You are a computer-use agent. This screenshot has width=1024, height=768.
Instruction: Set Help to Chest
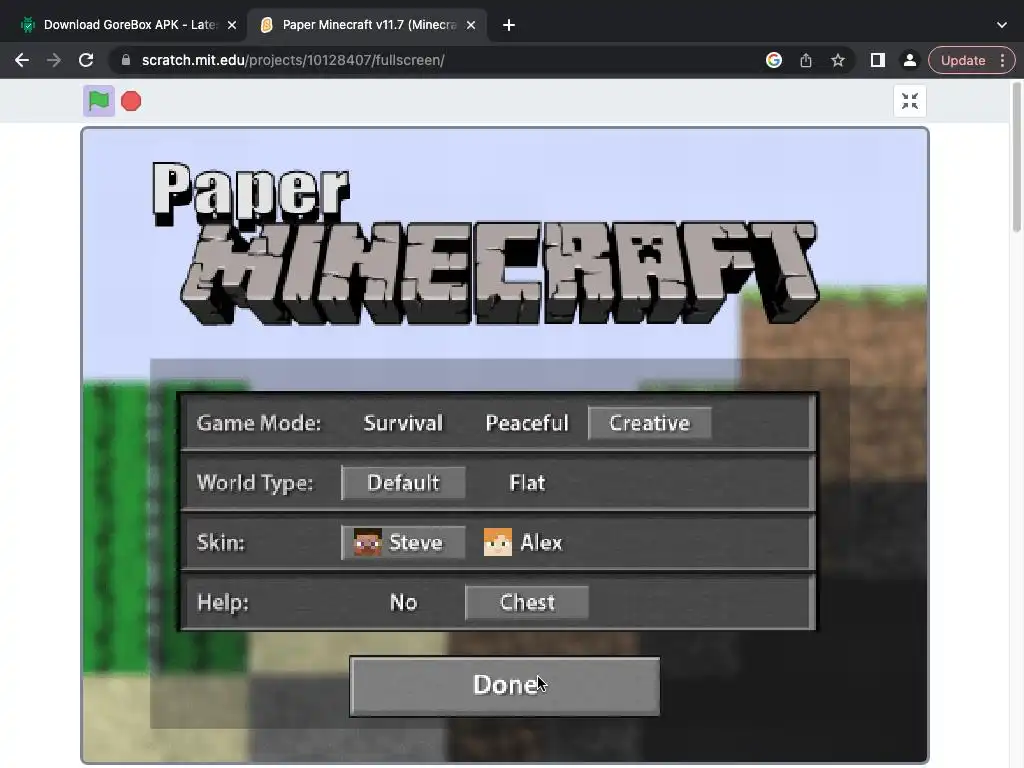coord(527,602)
